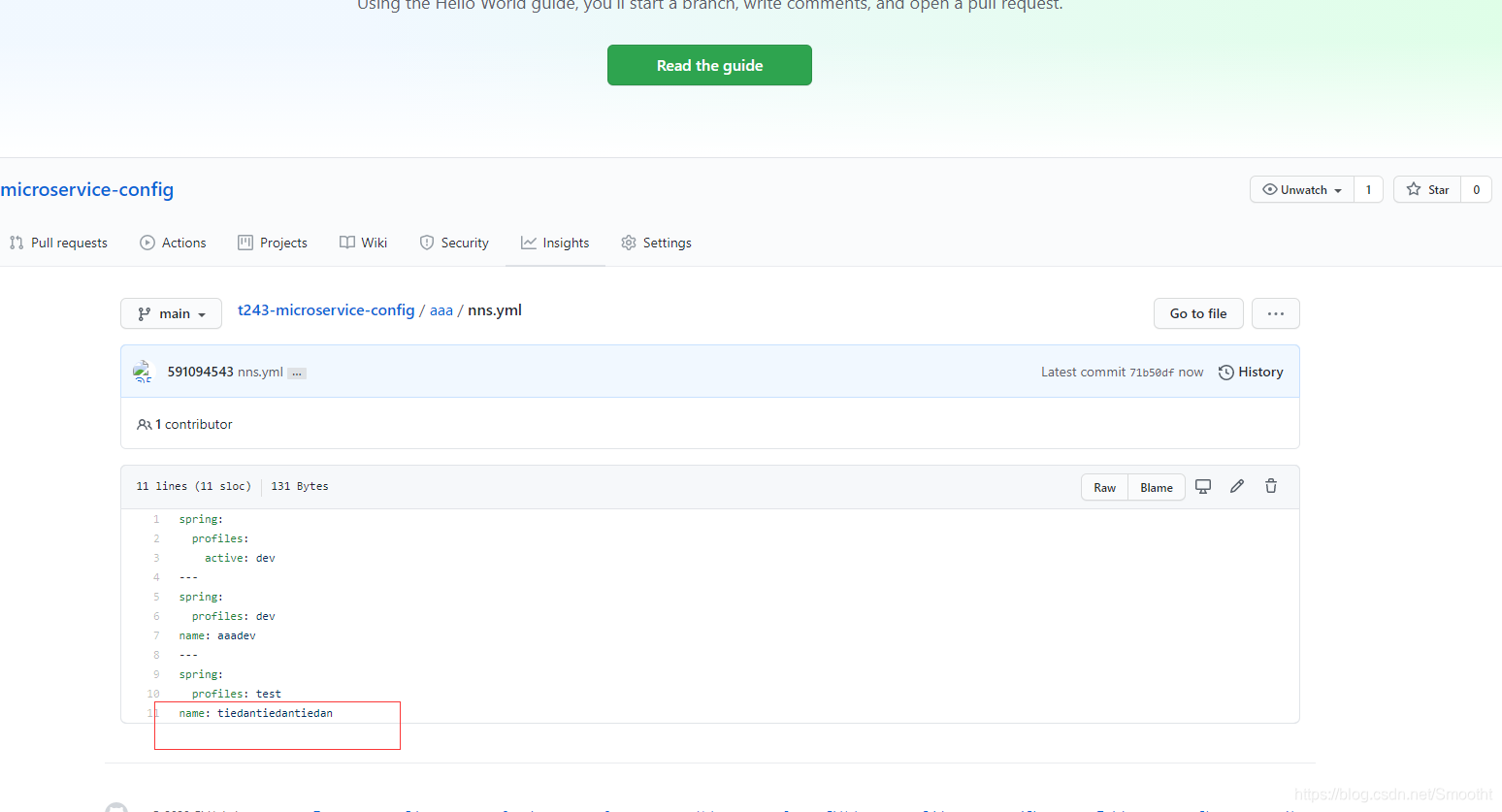Click the gear icon on the Settings tab

pos(629,243)
